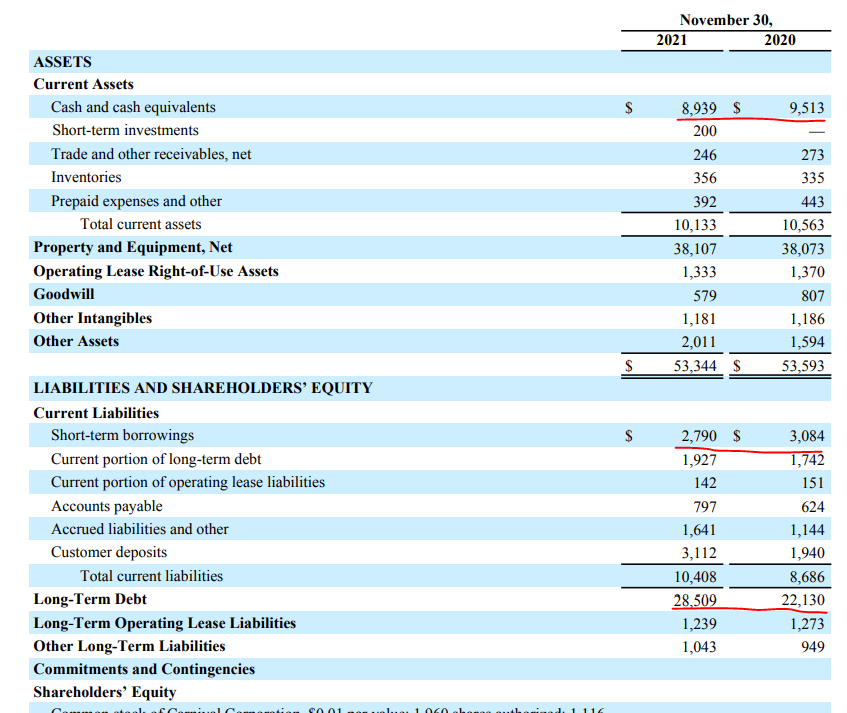Click the 2021 column header
Image resolution: width=847 pixels, height=713 pixels.
point(671,39)
